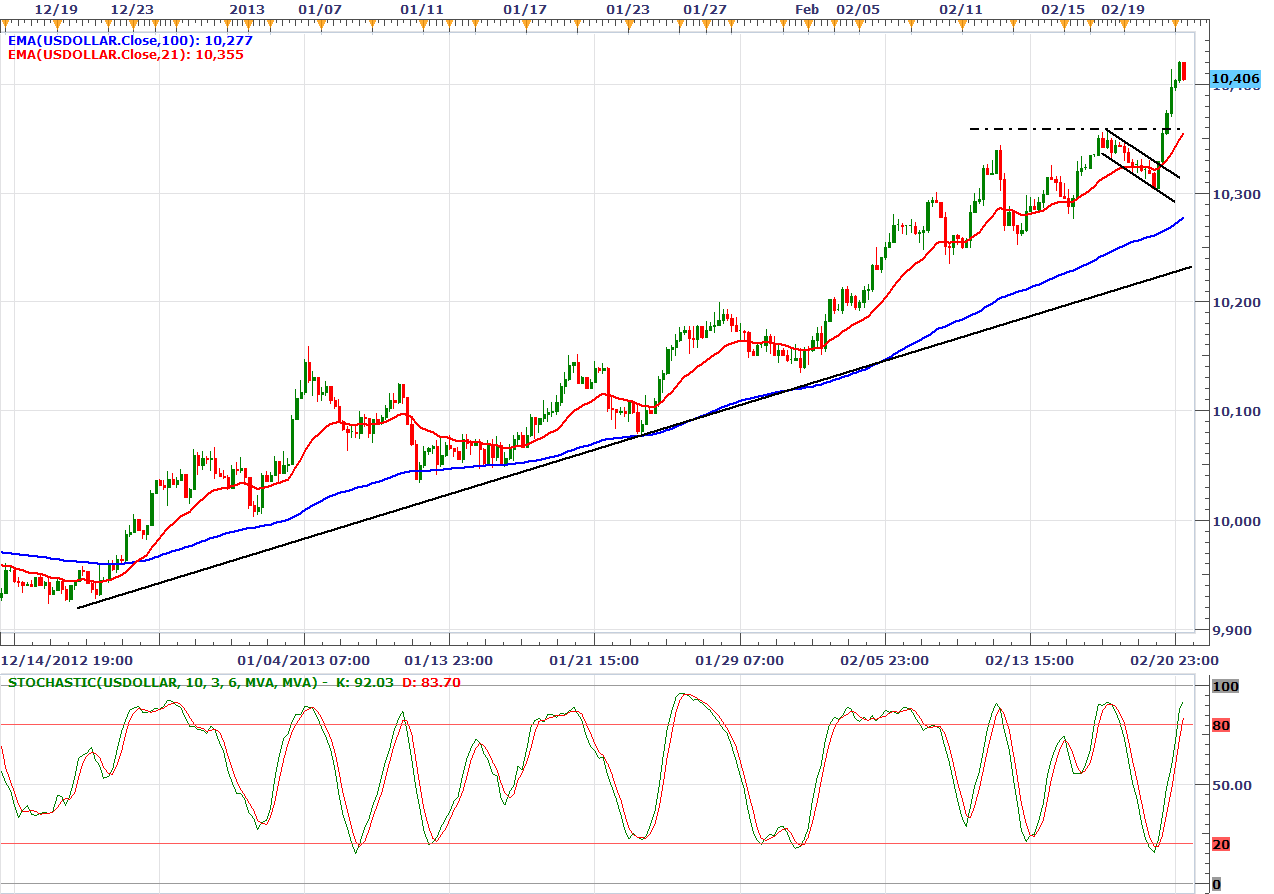Select the 01/04/2013 07:00 time axis label

coord(303,660)
